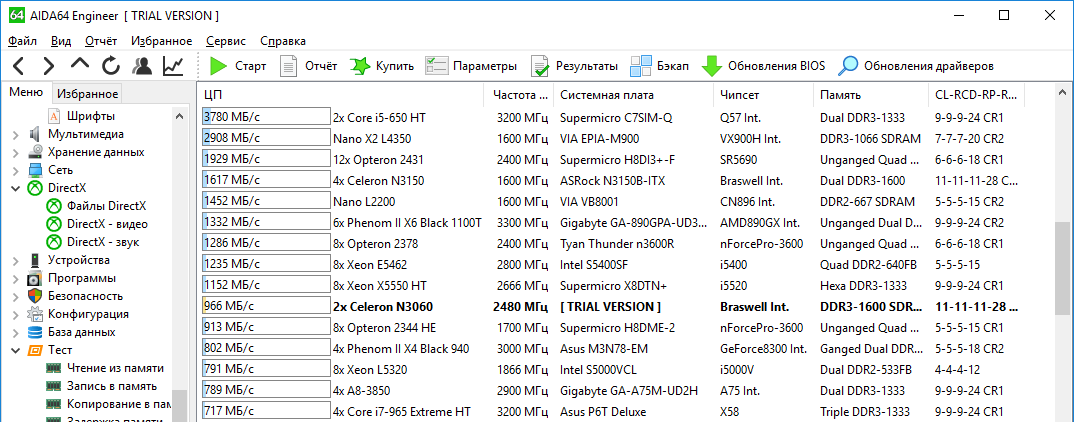Click the results list scroll-up arrow
Screen dimensions: 1074x422
click(x=1064, y=92)
